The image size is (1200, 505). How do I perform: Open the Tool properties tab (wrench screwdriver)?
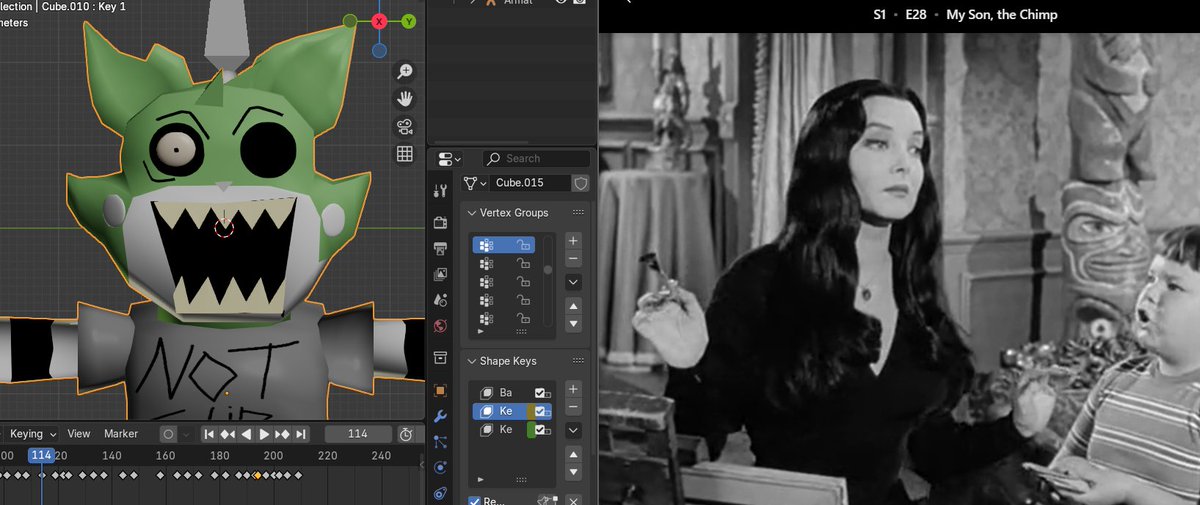pos(441,191)
